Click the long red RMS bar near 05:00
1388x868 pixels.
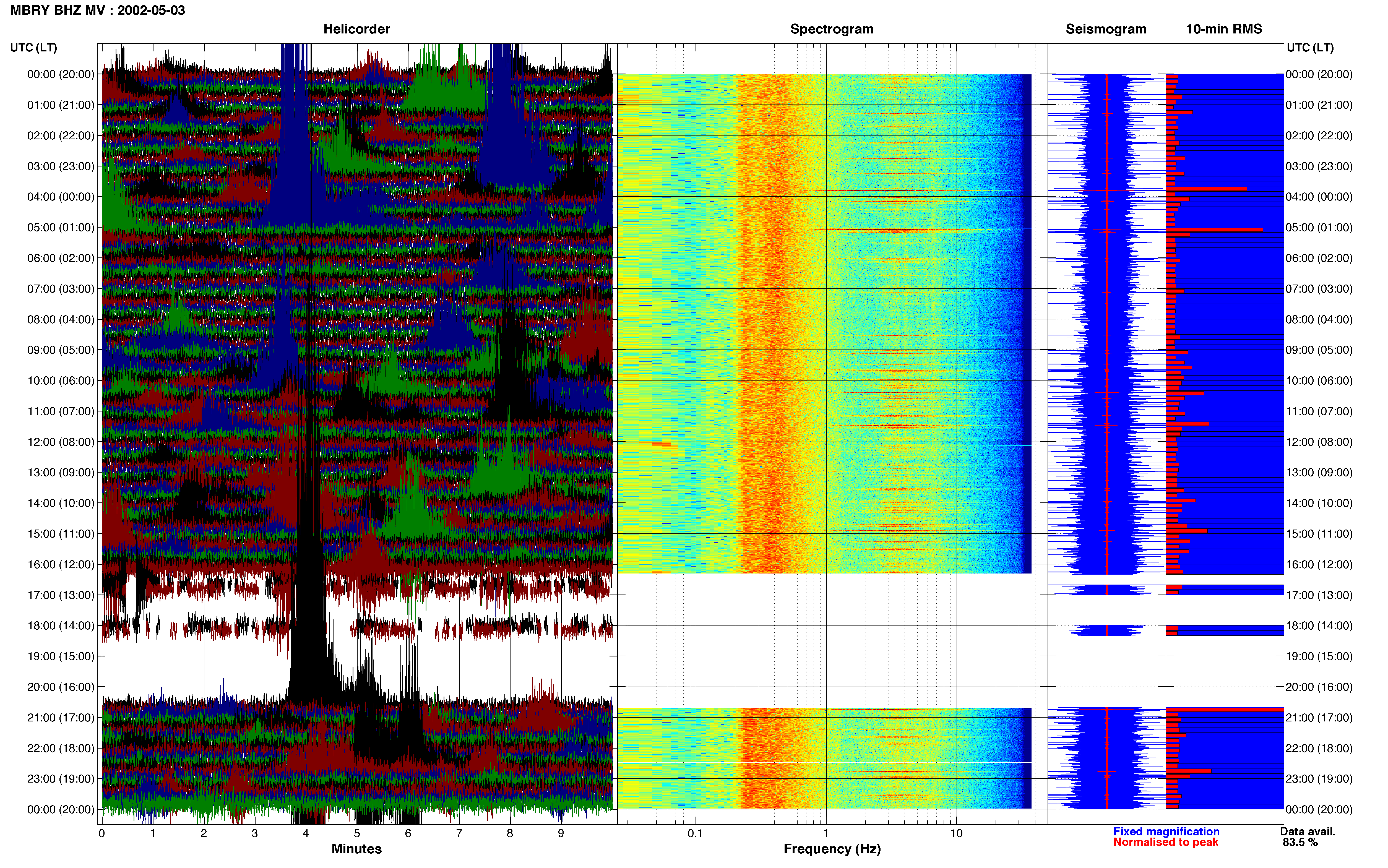click(x=1214, y=230)
